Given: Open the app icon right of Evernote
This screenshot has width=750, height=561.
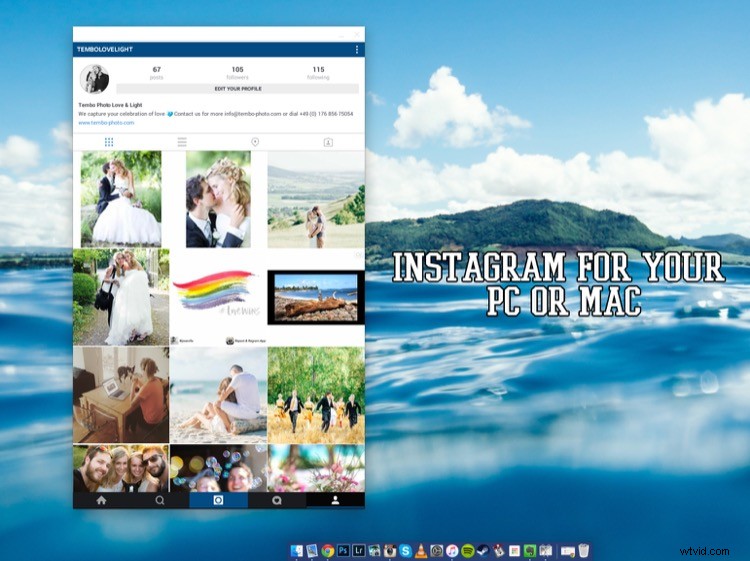Looking at the screenshot, I should [x=545, y=551].
